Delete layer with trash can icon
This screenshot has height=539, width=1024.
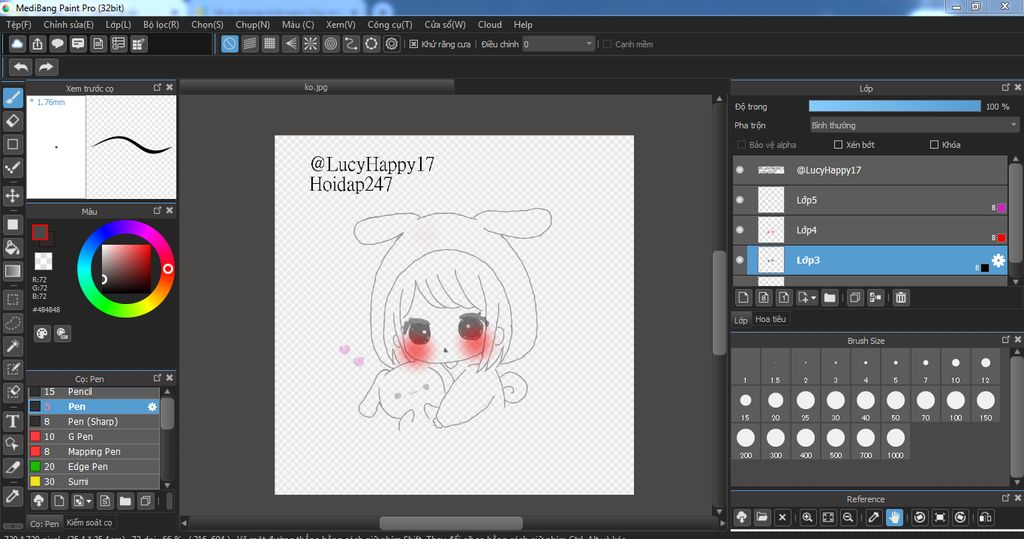(x=901, y=298)
